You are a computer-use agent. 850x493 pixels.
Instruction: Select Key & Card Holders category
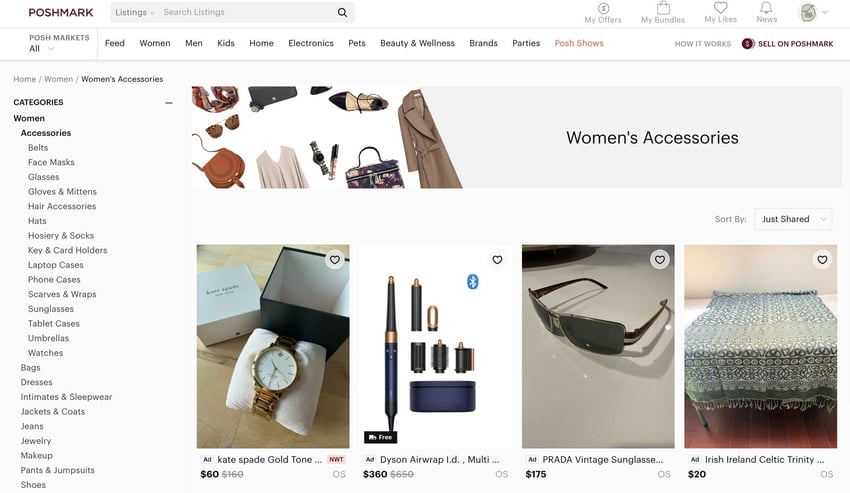[x=67, y=250]
